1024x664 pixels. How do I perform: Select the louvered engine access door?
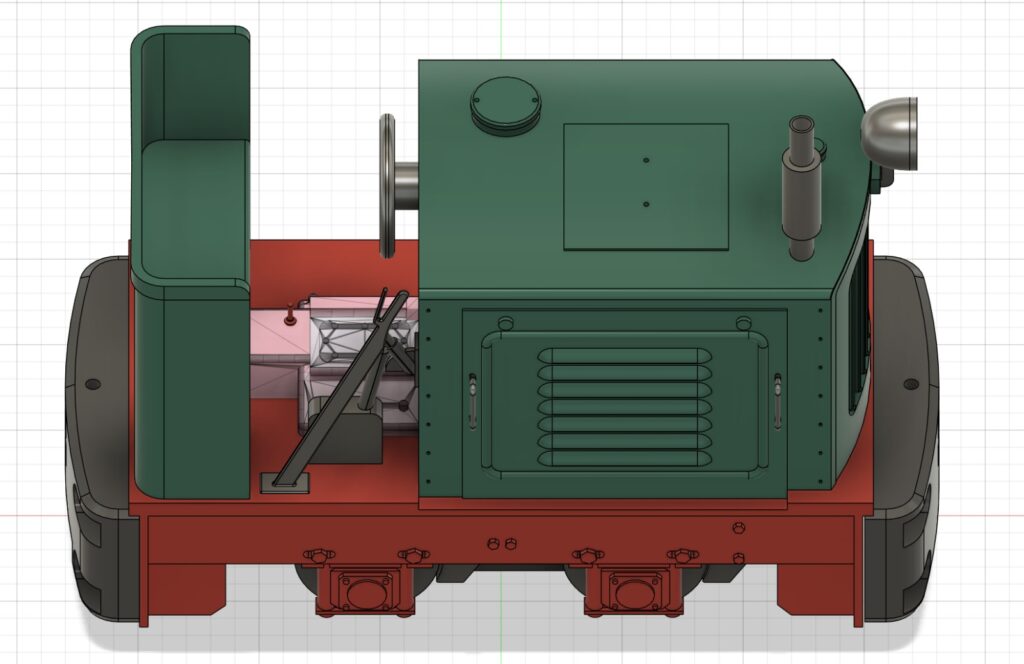(624, 402)
